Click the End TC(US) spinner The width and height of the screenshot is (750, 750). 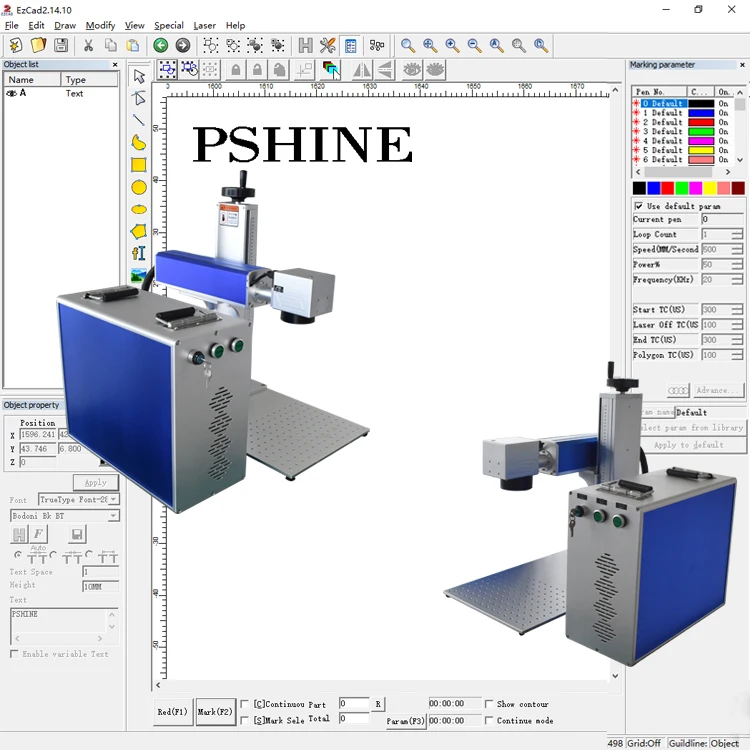(737, 340)
